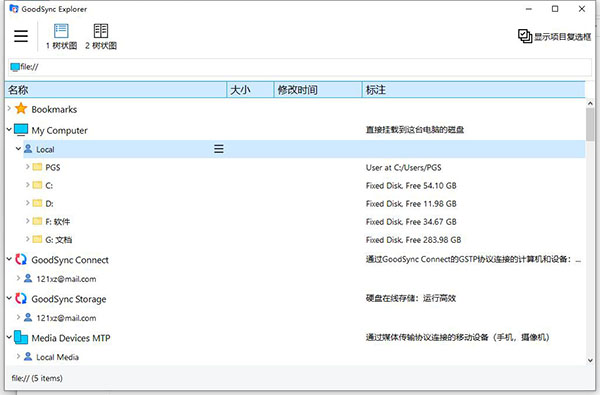Click the PGS folder icon
This screenshot has width=600, height=395.
(x=37, y=167)
